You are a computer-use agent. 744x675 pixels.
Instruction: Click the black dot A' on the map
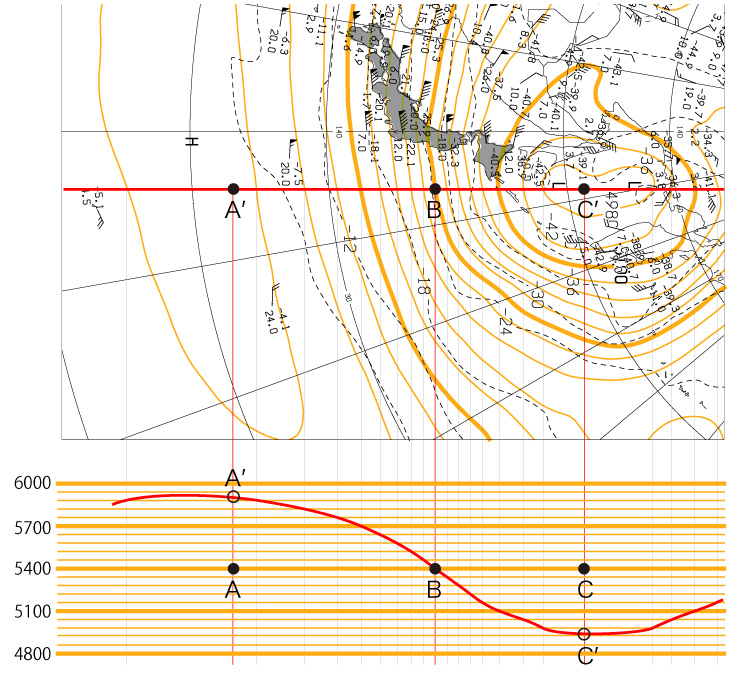coord(233,189)
